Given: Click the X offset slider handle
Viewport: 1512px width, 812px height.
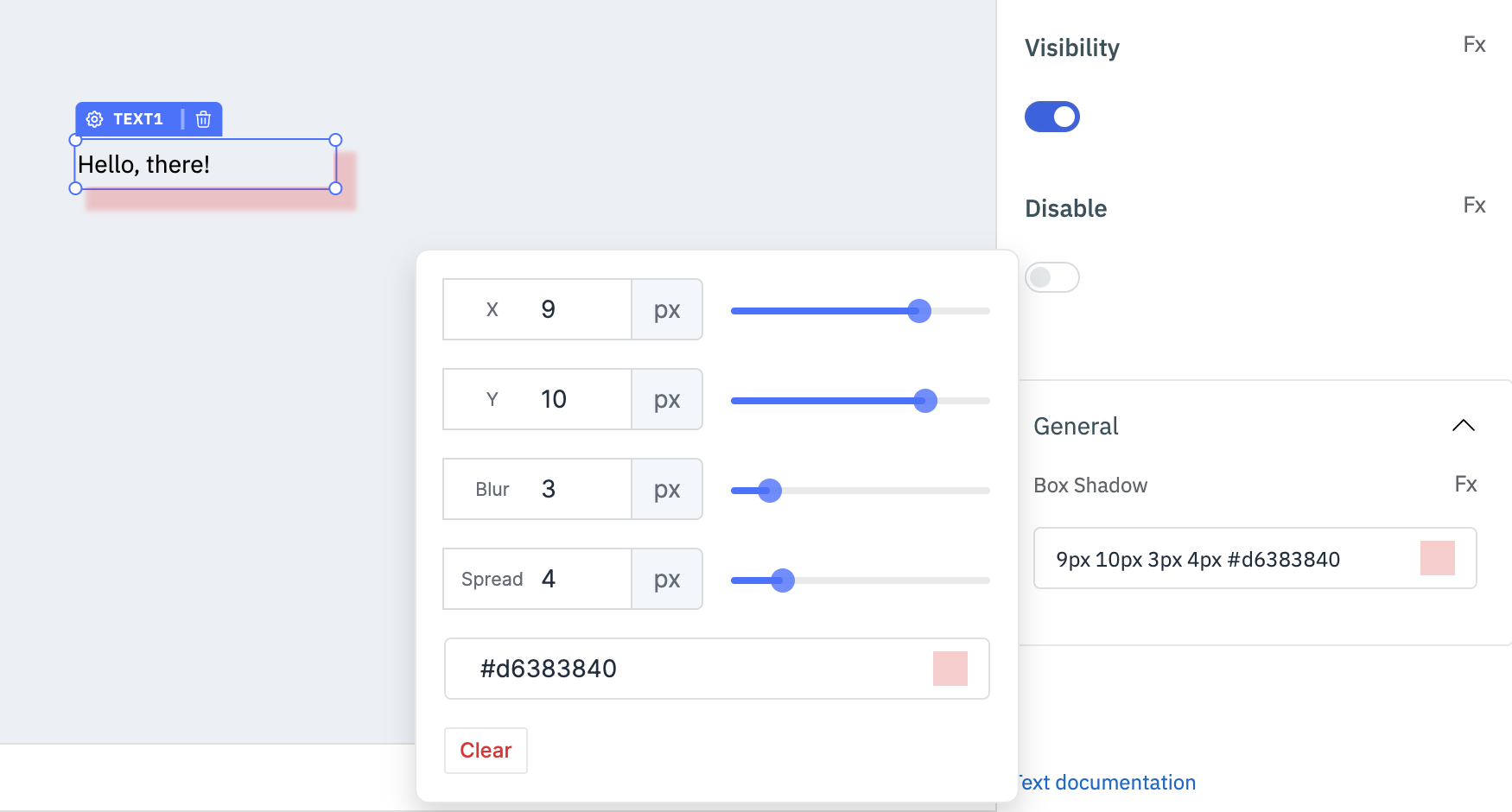Looking at the screenshot, I should tap(919, 311).
